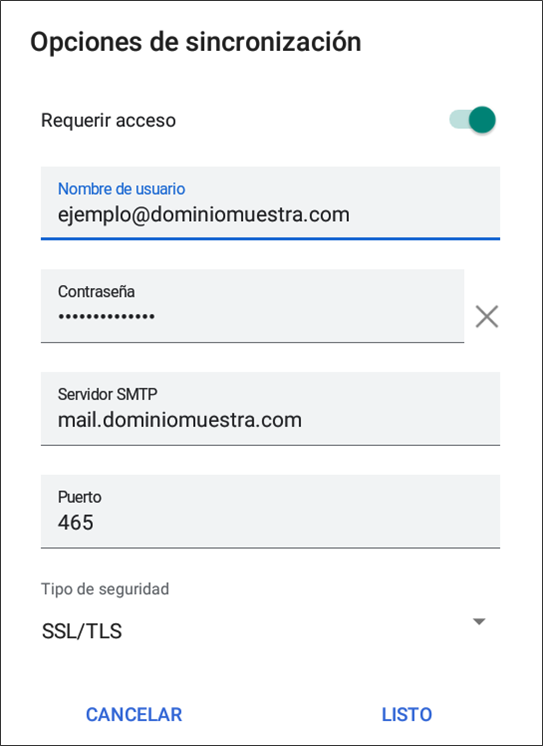The height and width of the screenshot is (747, 544).
Task: Click the Requerir acceso label text
Action: tap(108, 121)
